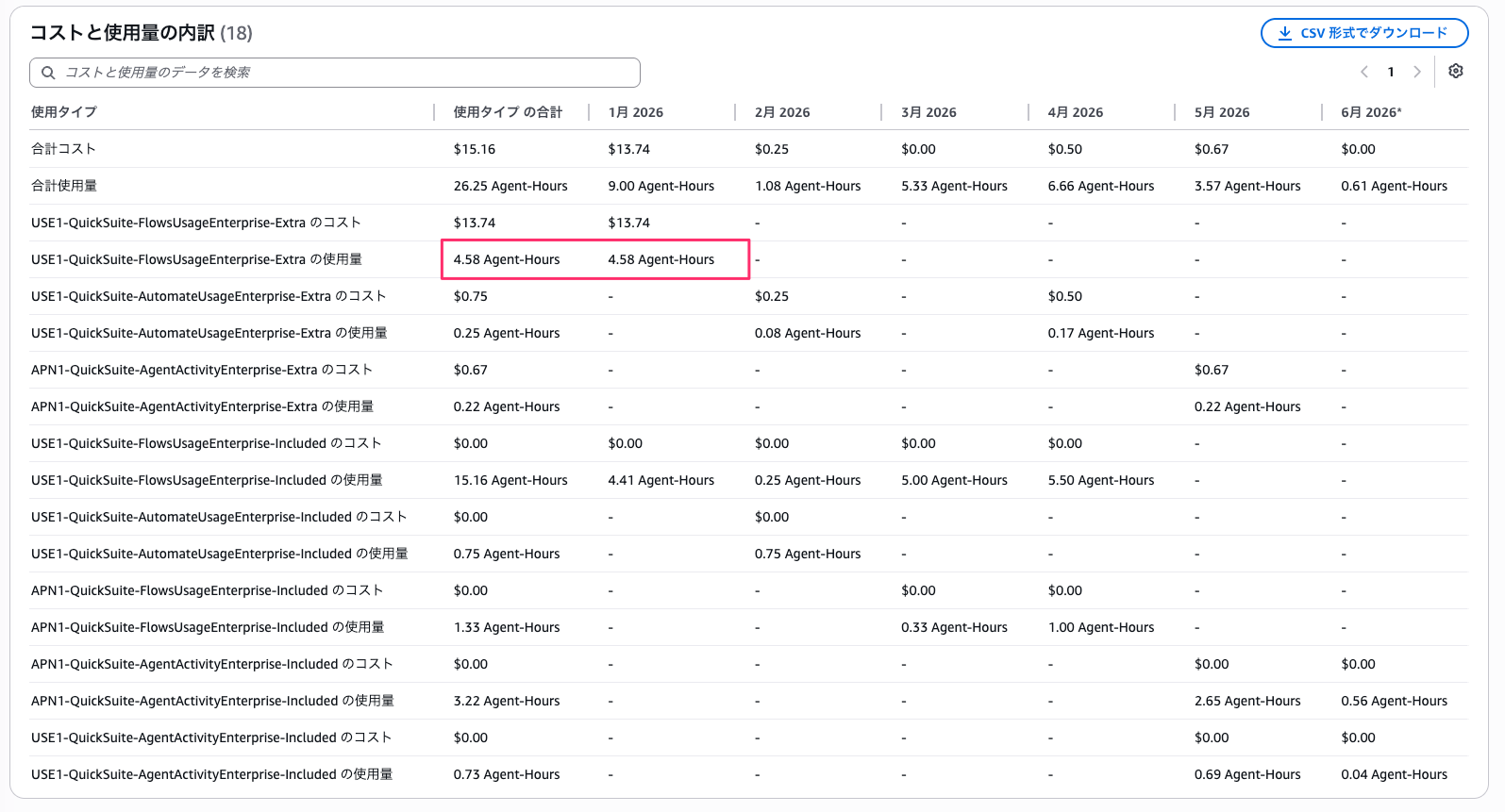
Task: Click the 6月 2026* column header
Action: pyautogui.click(x=1372, y=112)
